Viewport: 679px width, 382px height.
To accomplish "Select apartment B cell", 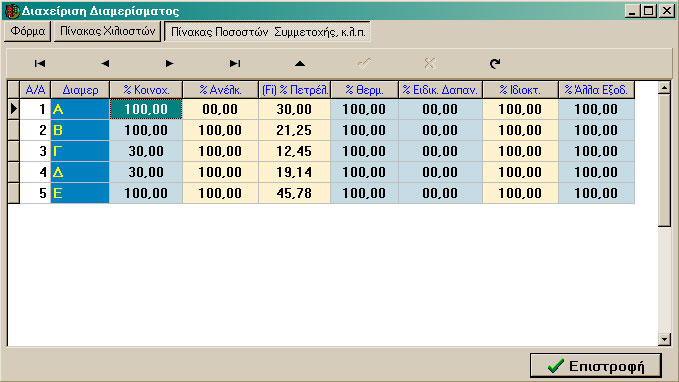I will (x=80, y=130).
